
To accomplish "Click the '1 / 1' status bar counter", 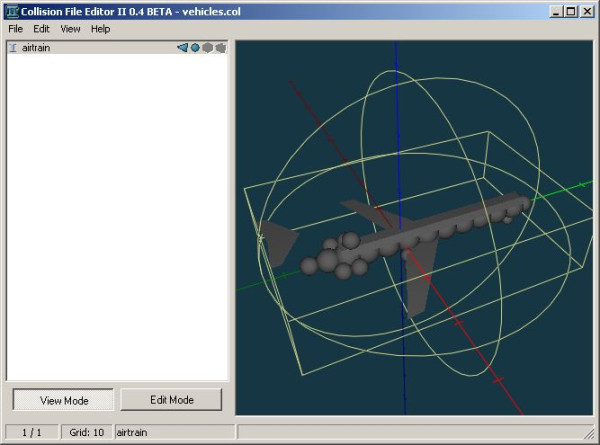I will (32, 432).
